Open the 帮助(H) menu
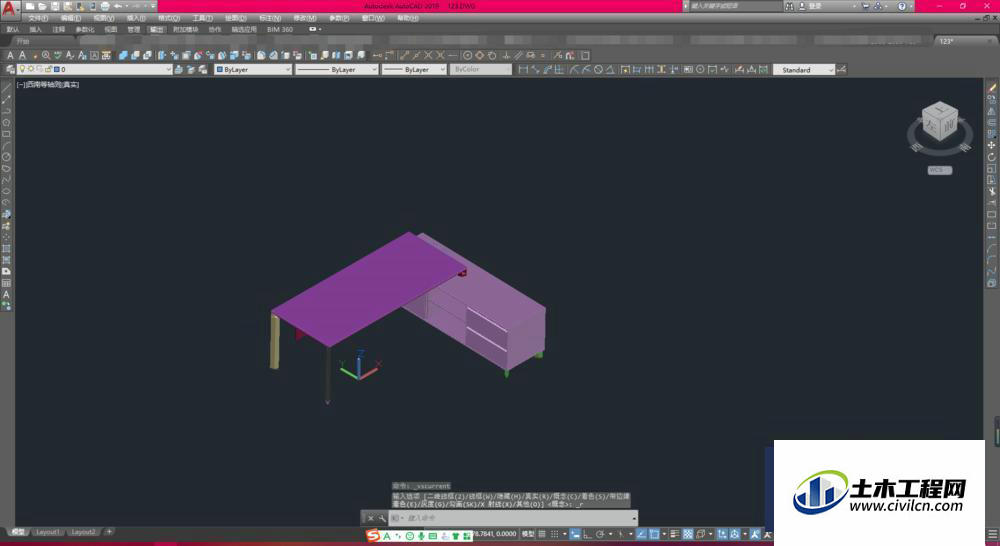The image size is (1000, 546). click(408, 18)
